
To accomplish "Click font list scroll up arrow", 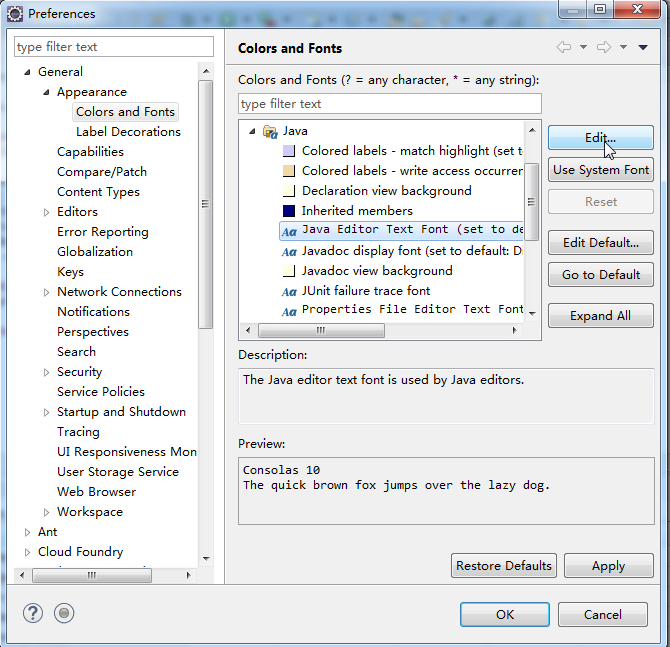I will (x=532, y=130).
